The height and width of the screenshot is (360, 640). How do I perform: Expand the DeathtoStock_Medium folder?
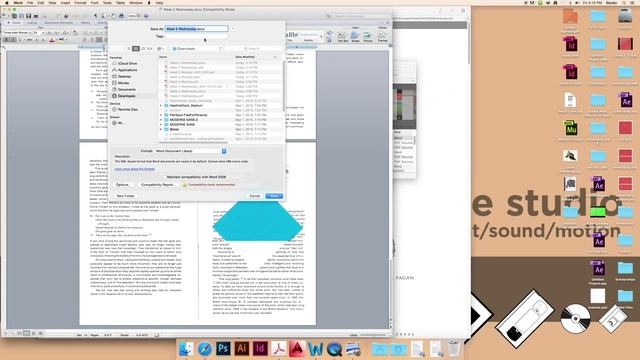click(161, 106)
